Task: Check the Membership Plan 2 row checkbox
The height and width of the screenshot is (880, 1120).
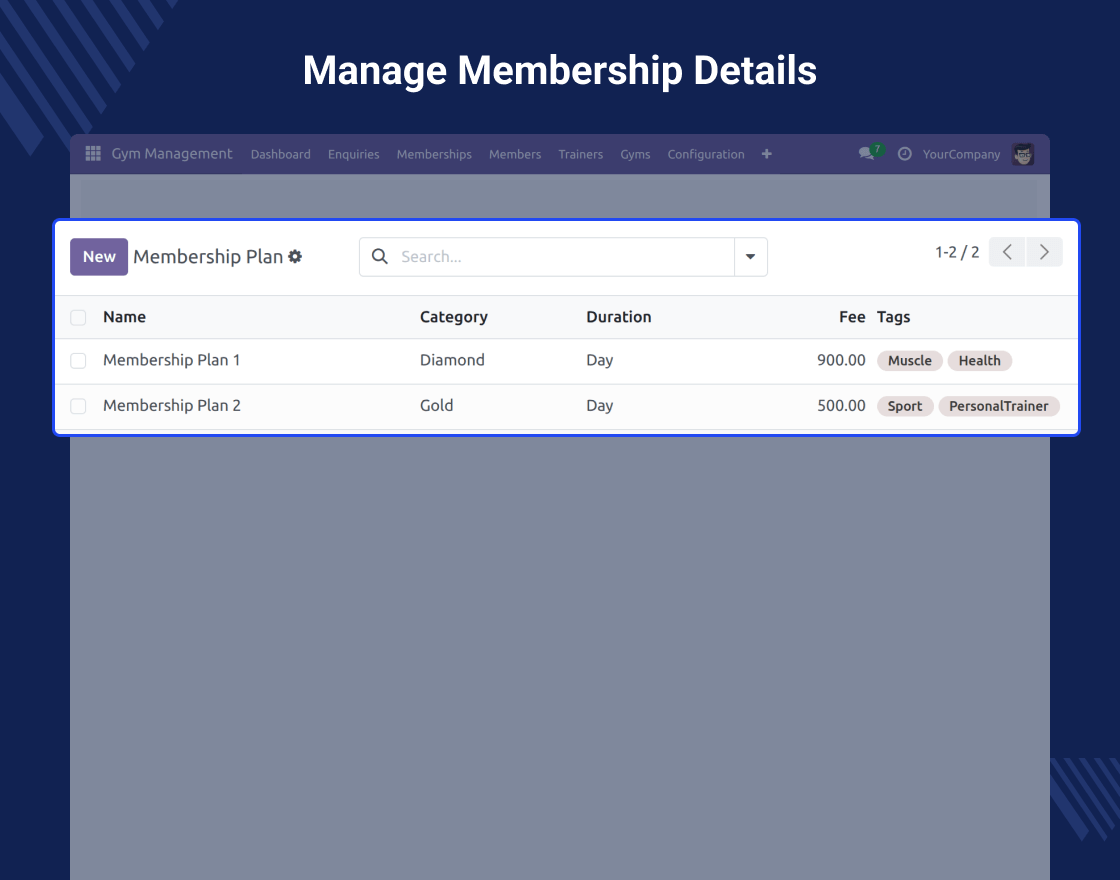Action: coord(78,406)
